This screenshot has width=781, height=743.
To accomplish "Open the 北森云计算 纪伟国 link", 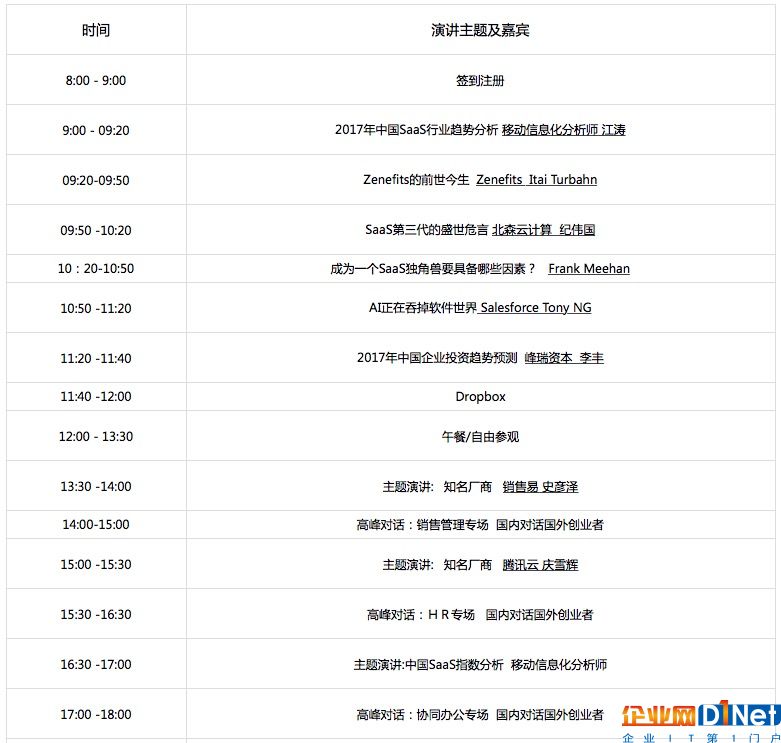I will (x=543, y=230).
